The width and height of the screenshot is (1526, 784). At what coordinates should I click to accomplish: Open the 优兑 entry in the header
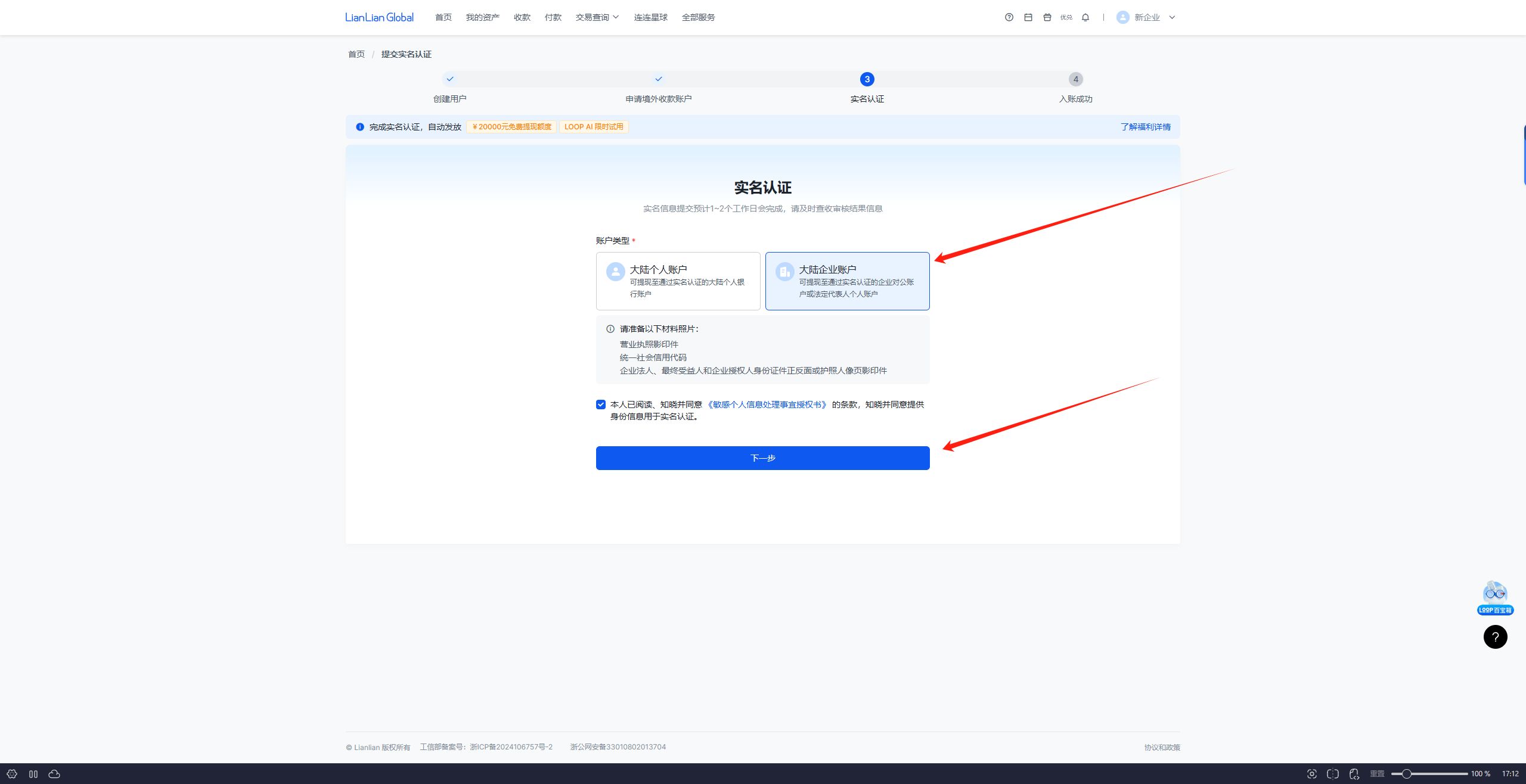click(1066, 17)
